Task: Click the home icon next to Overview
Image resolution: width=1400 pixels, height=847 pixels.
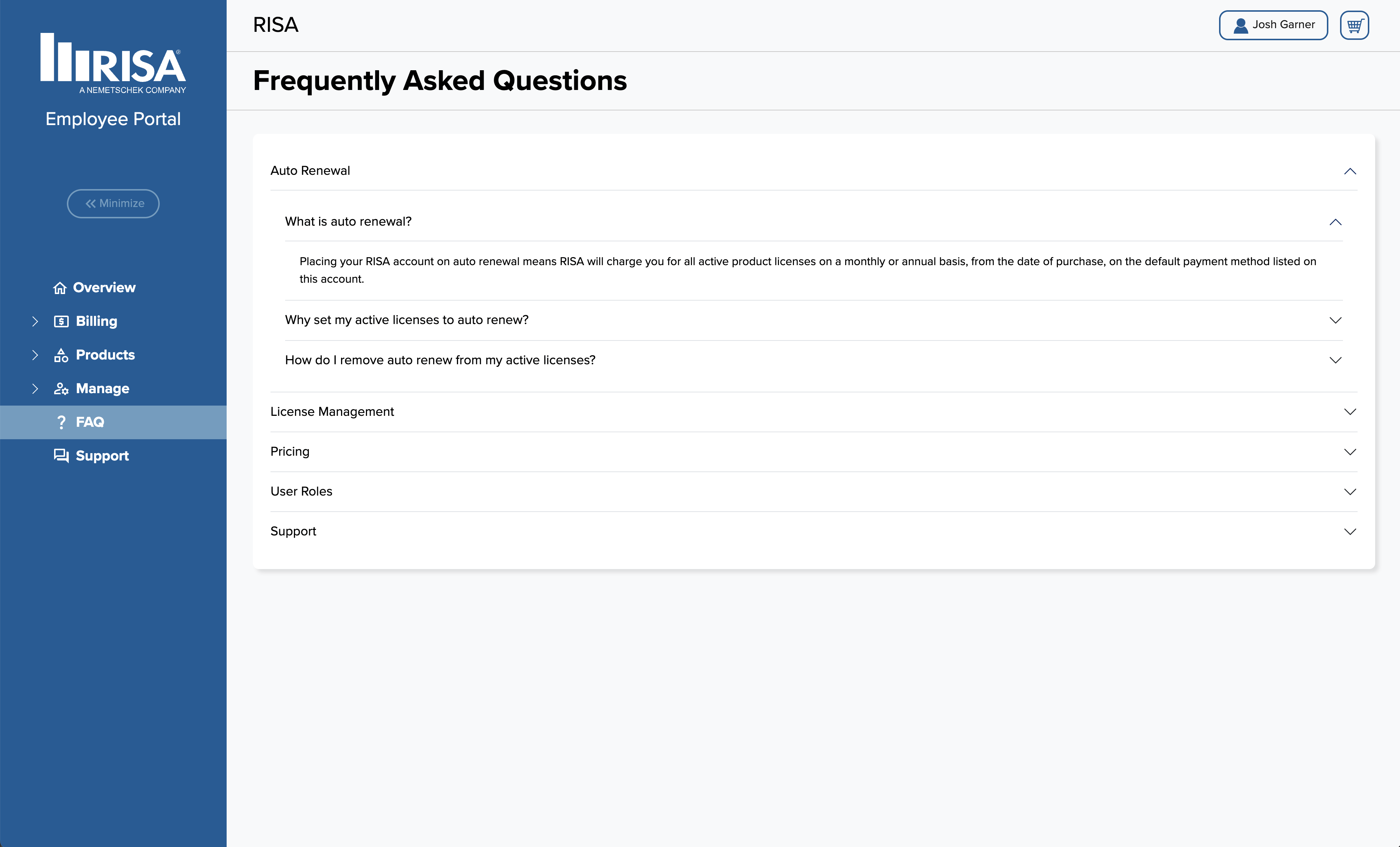Action: coord(60,288)
